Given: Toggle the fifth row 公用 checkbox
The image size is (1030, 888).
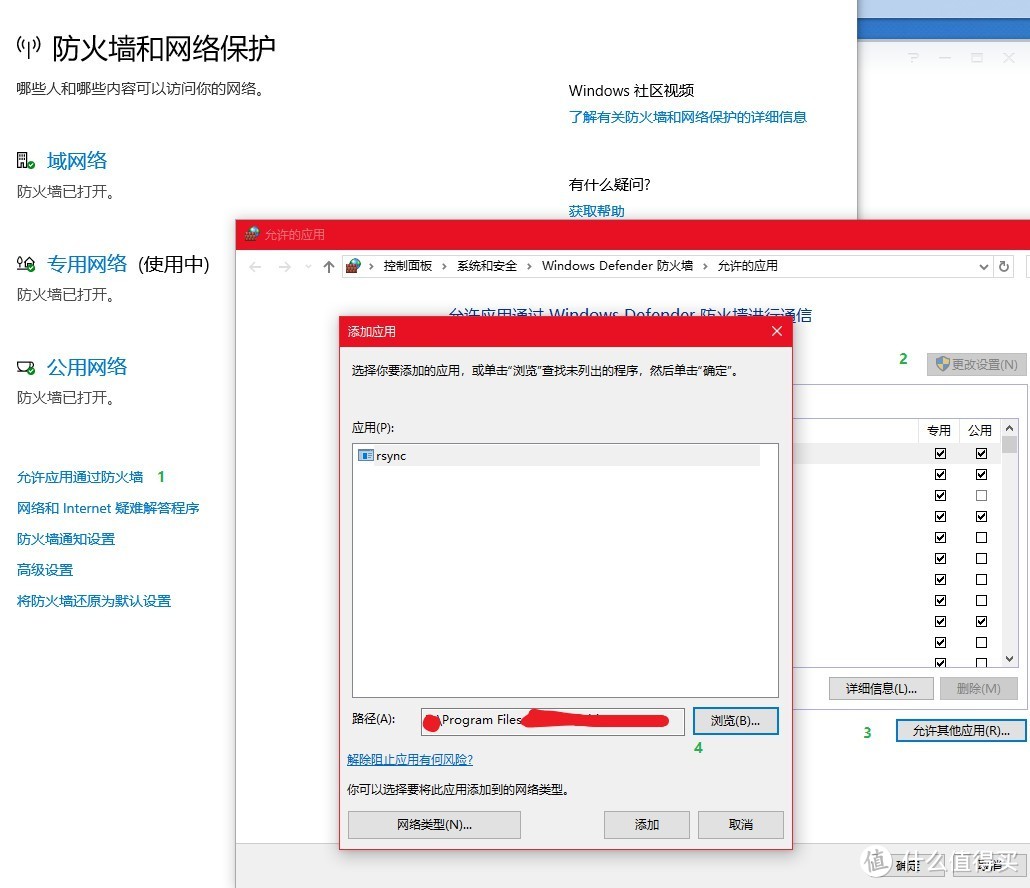Looking at the screenshot, I should (981, 537).
